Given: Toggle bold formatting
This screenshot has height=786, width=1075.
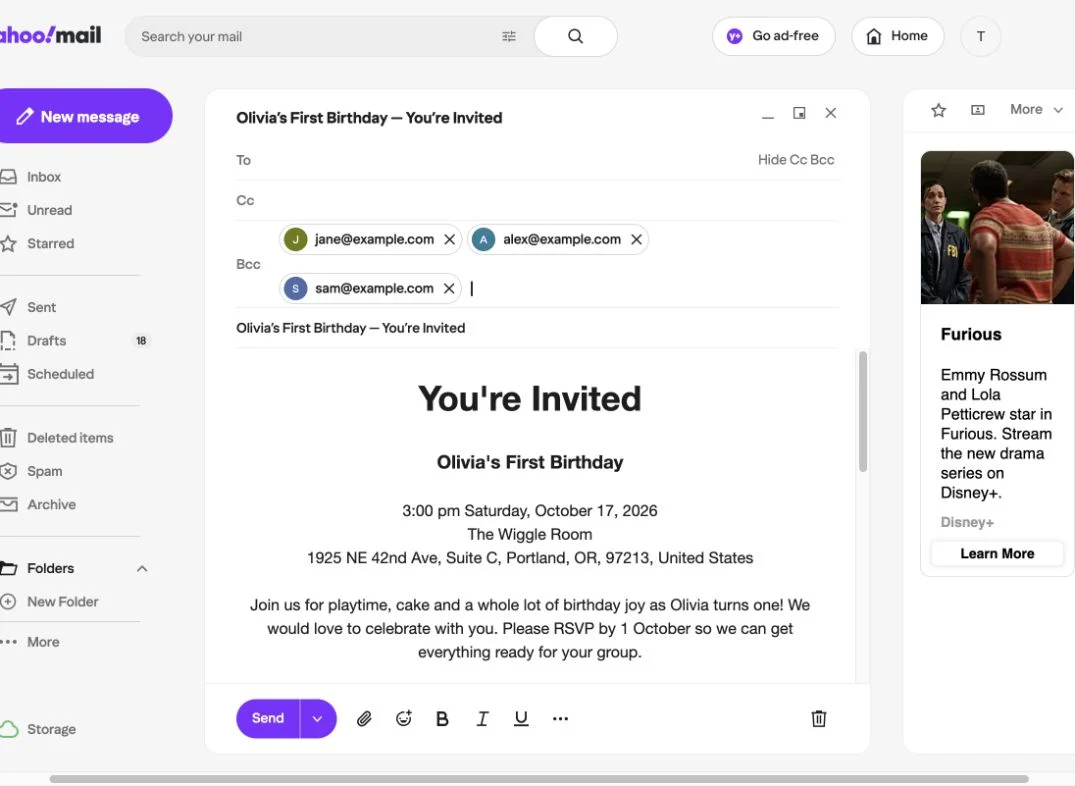Looking at the screenshot, I should (442, 718).
